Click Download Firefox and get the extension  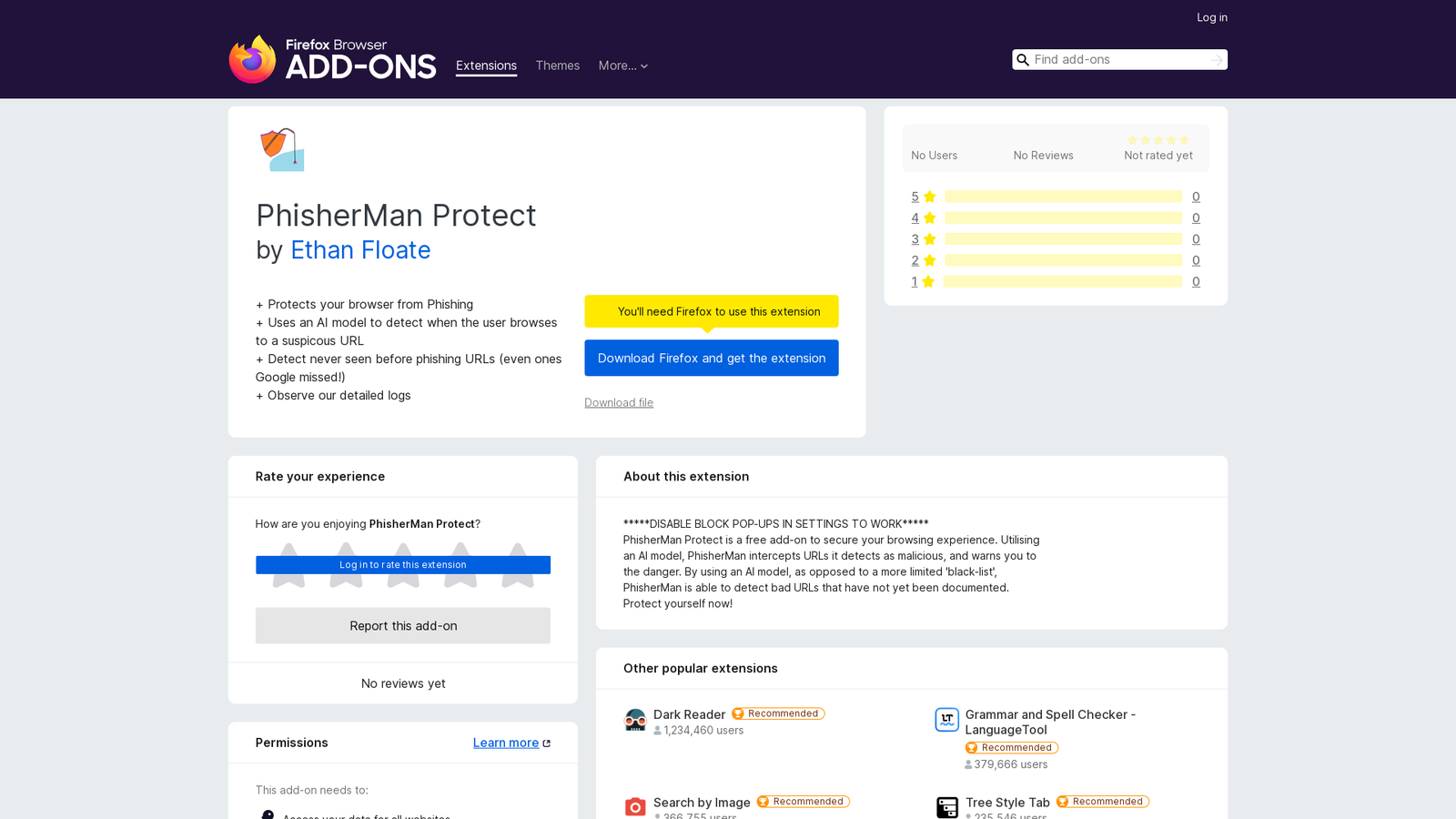point(712,358)
